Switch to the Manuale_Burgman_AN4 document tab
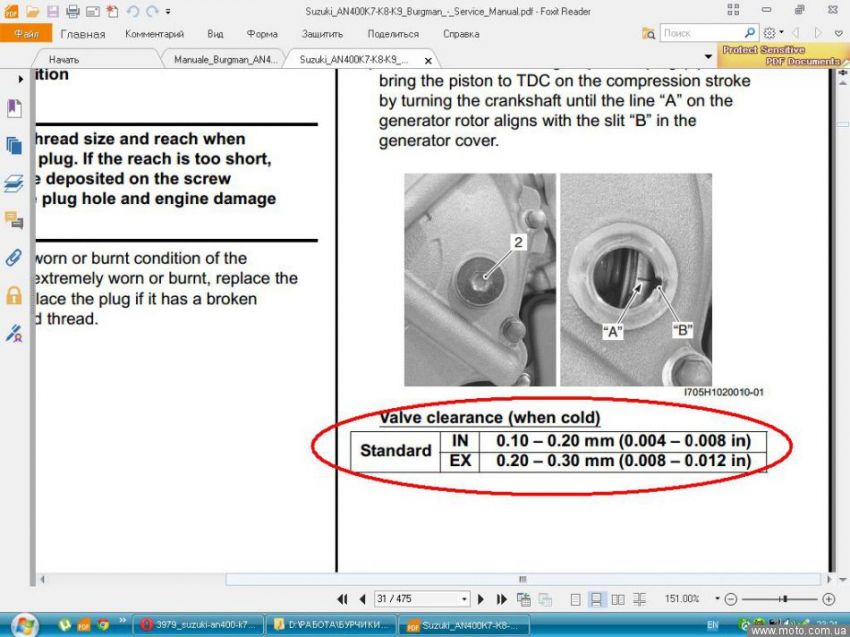Viewport: 850px width, 637px height. 226,60
